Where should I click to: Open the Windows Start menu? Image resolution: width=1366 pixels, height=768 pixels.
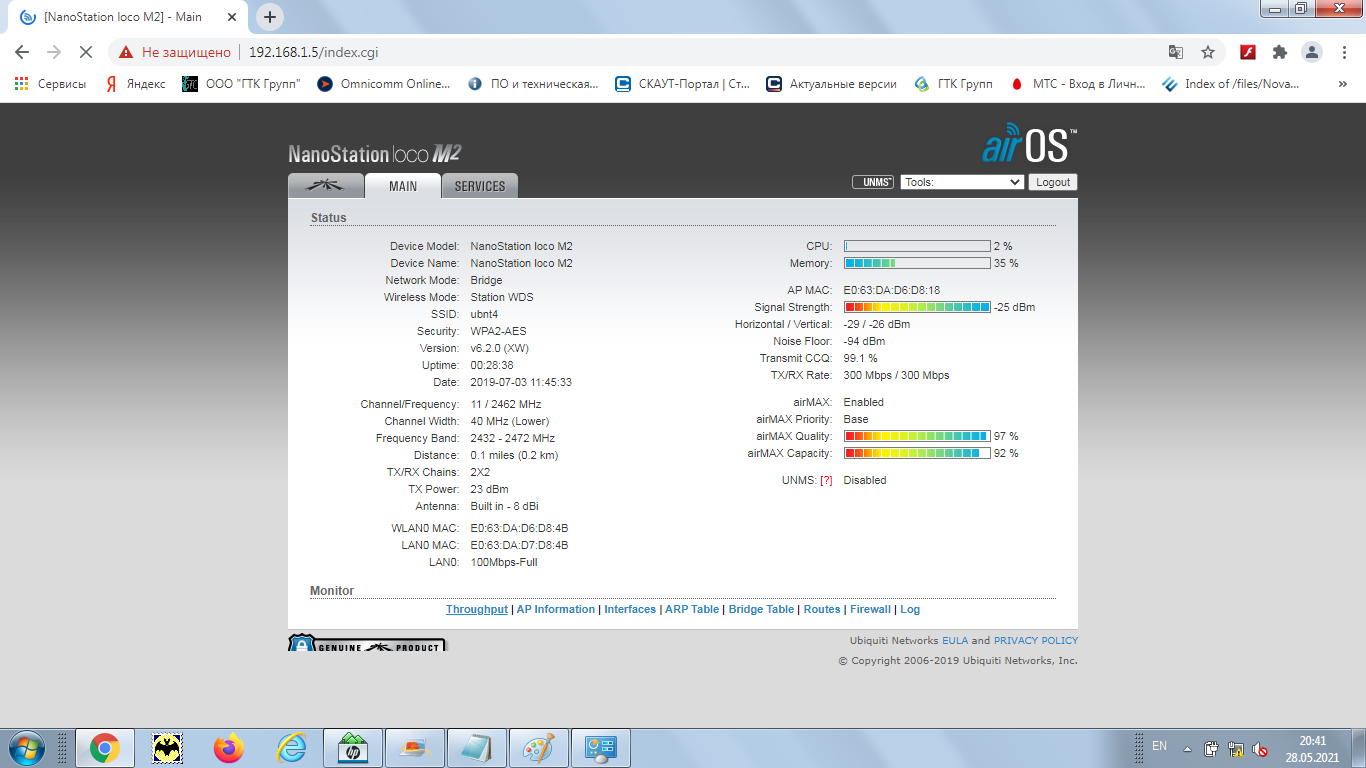[25, 748]
